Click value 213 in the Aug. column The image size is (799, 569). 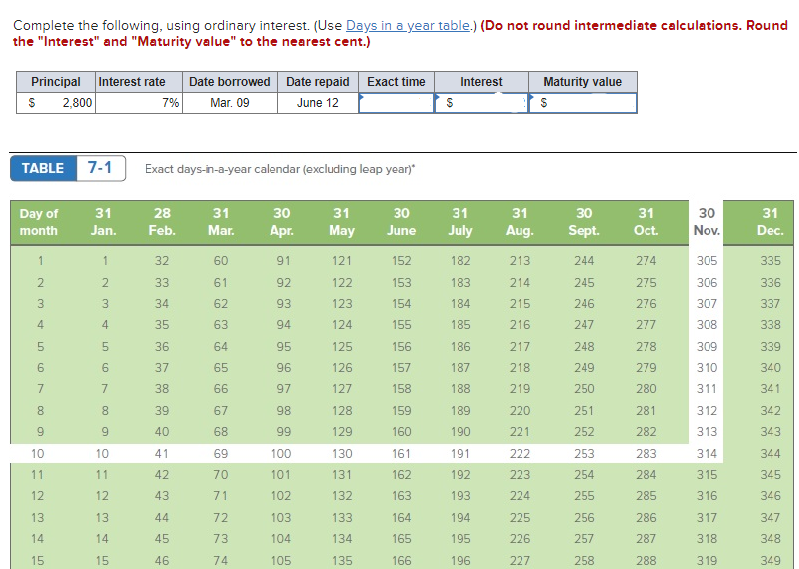coord(520,261)
